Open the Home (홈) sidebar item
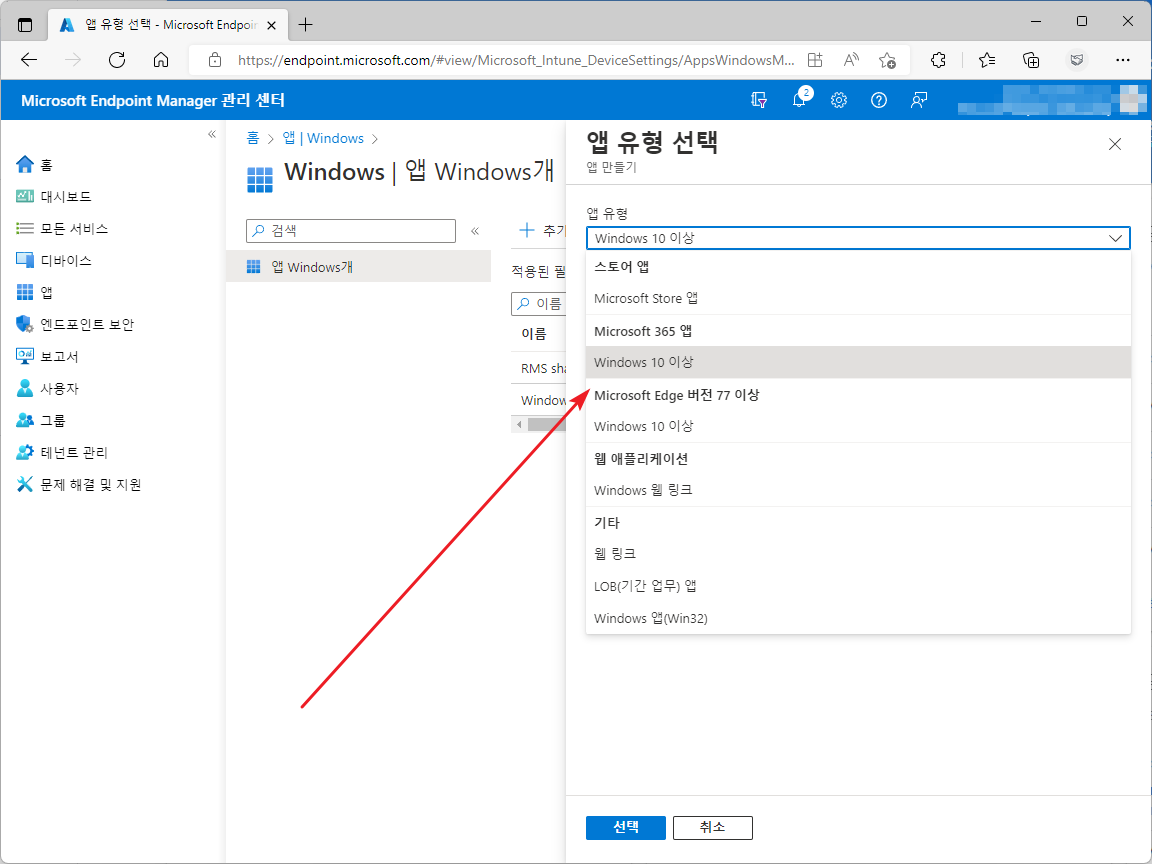This screenshot has height=864, width=1152. click(x=35, y=165)
